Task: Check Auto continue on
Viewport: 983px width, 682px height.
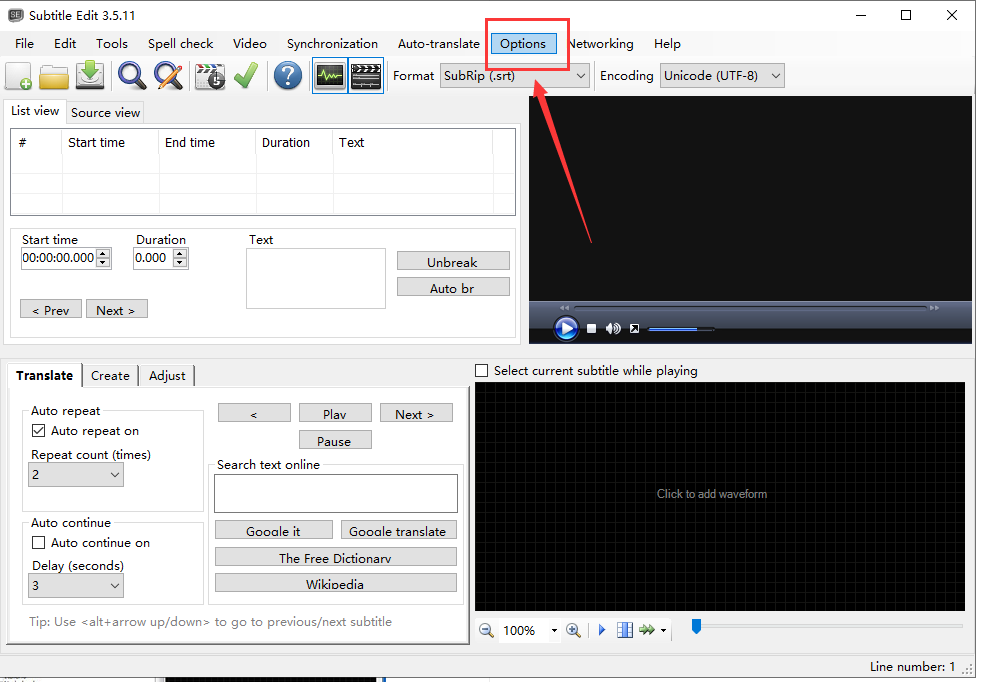Action: 38,542
